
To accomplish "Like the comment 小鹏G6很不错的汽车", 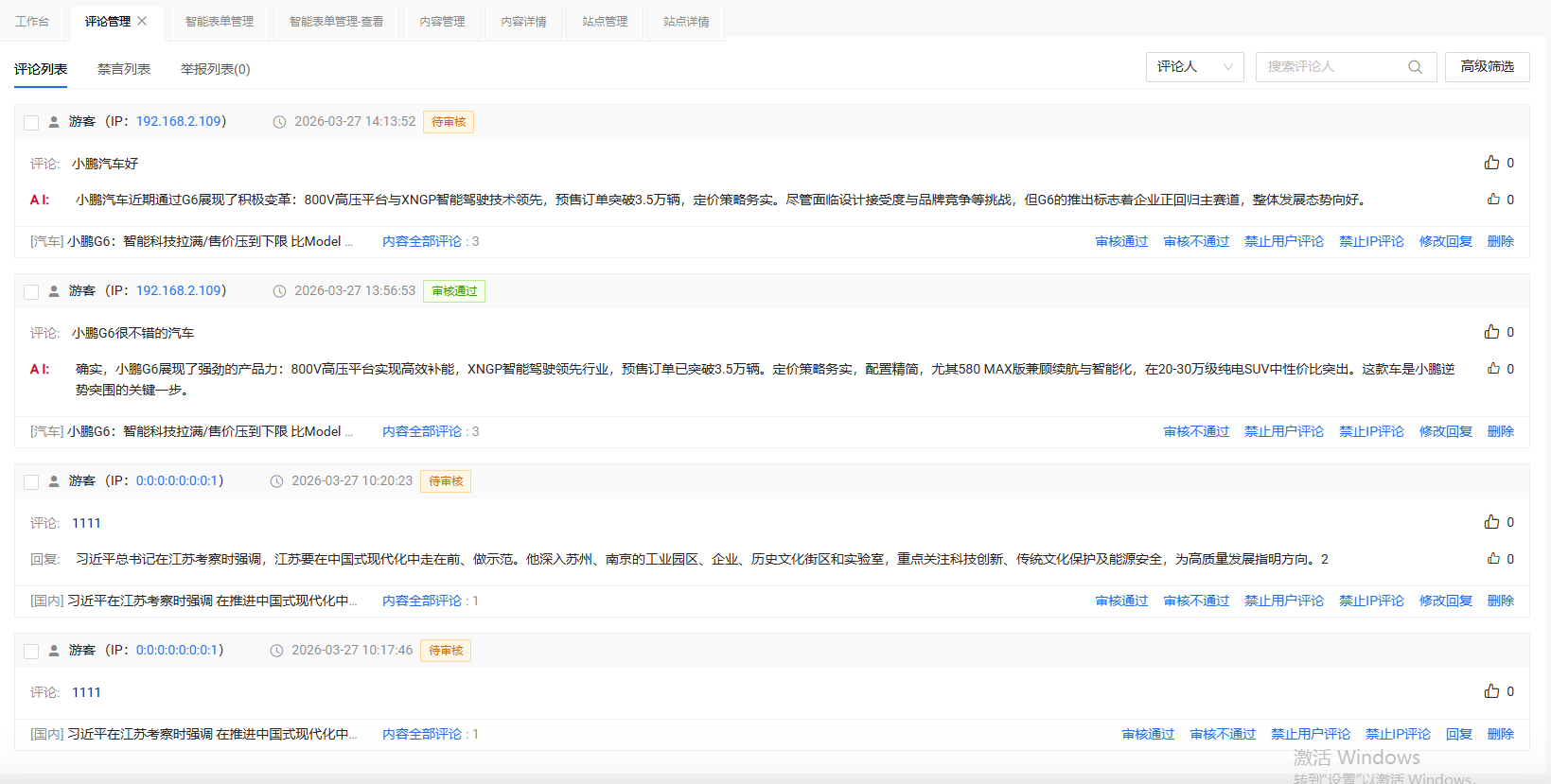I will pyautogui.click(x=1491, y=332).
